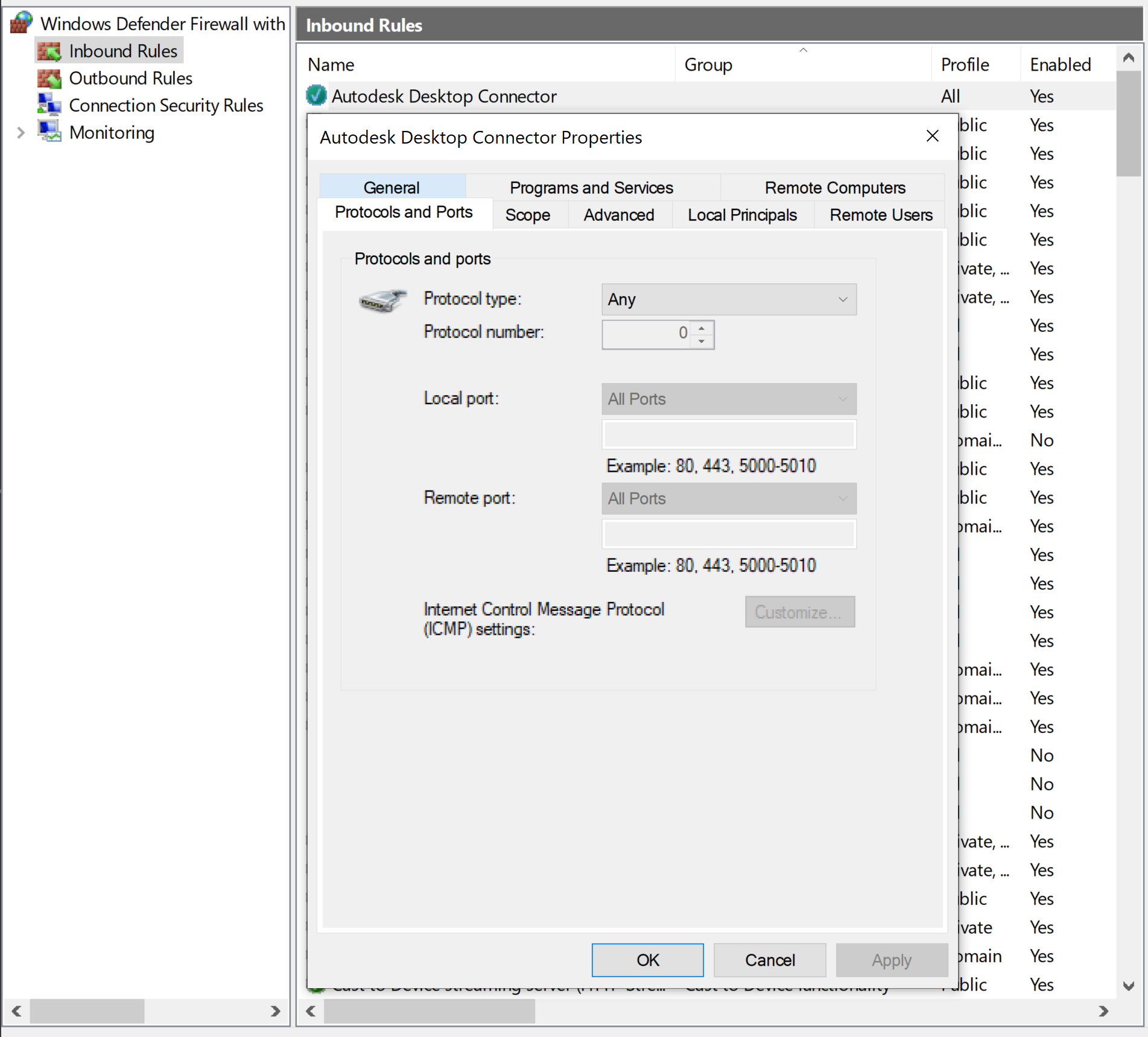
Task: Click the rules list scroll down arrow
Action: 1128,986
